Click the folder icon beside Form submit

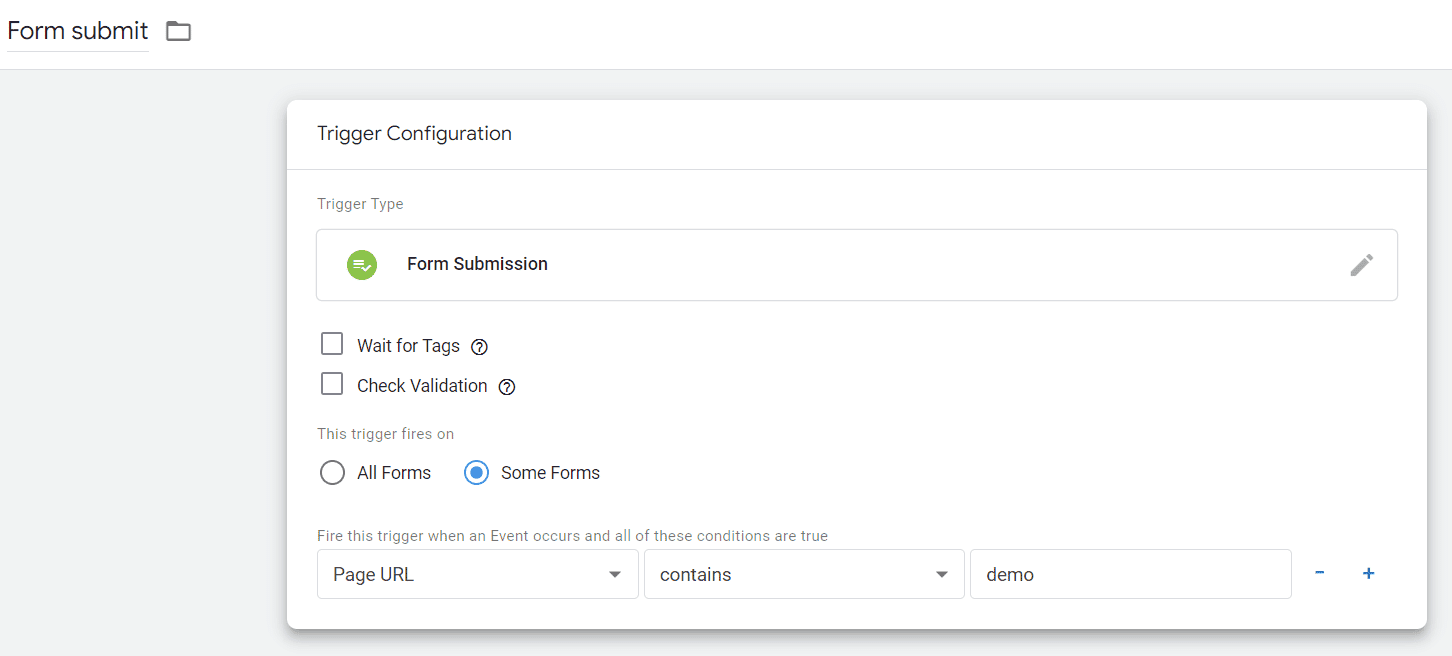[178, 31]
